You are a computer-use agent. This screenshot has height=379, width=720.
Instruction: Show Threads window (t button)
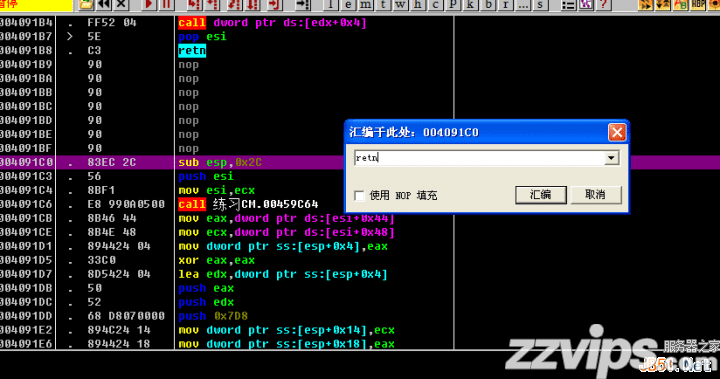tap(383, 5)
